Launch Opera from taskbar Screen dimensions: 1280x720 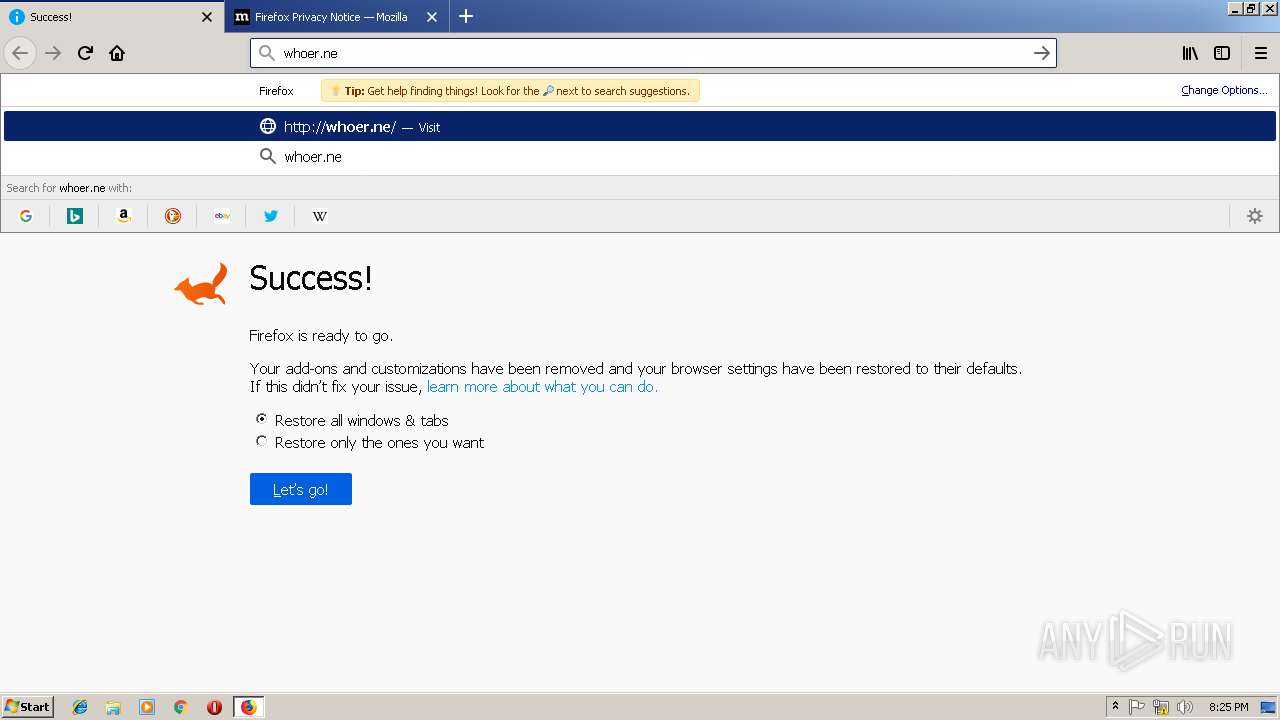(214, 707)
